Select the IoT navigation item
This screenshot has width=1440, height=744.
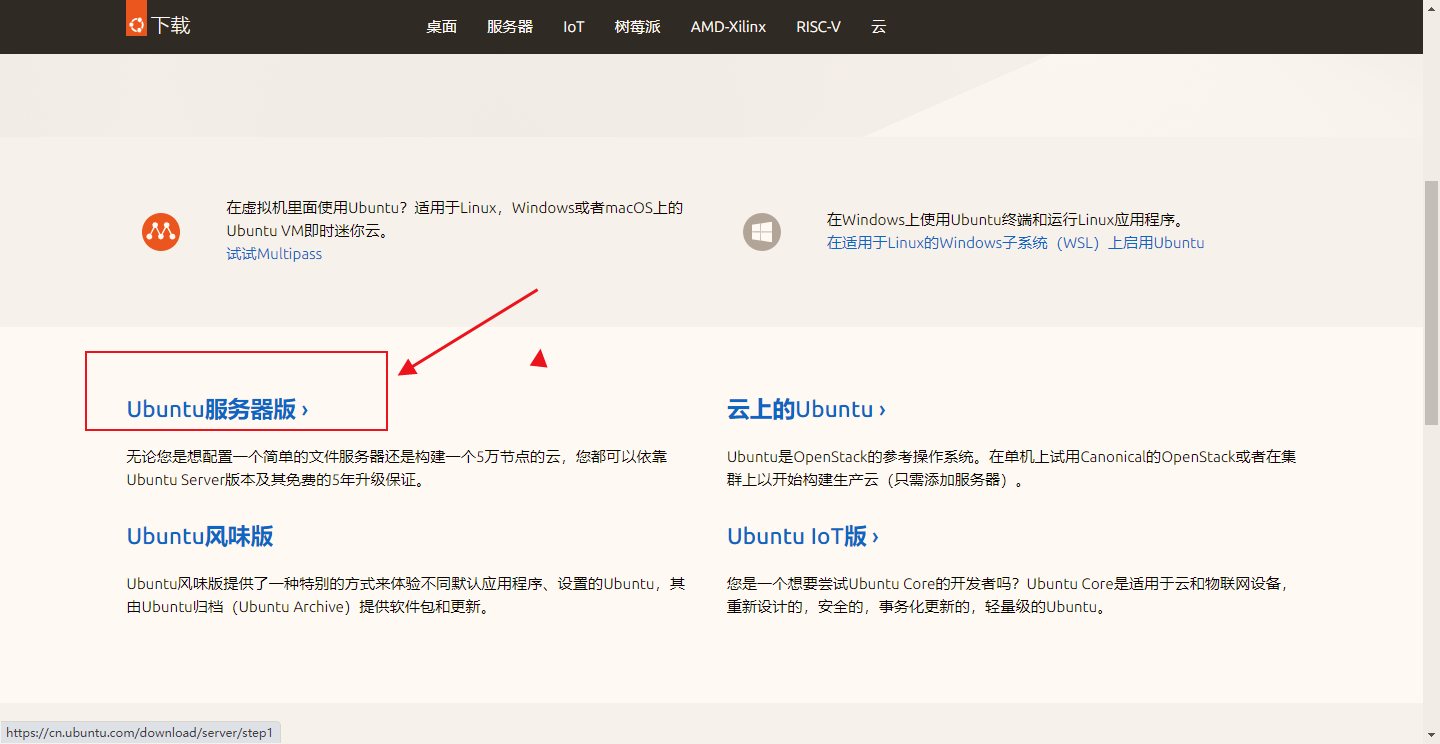click(x=573, y=27)
